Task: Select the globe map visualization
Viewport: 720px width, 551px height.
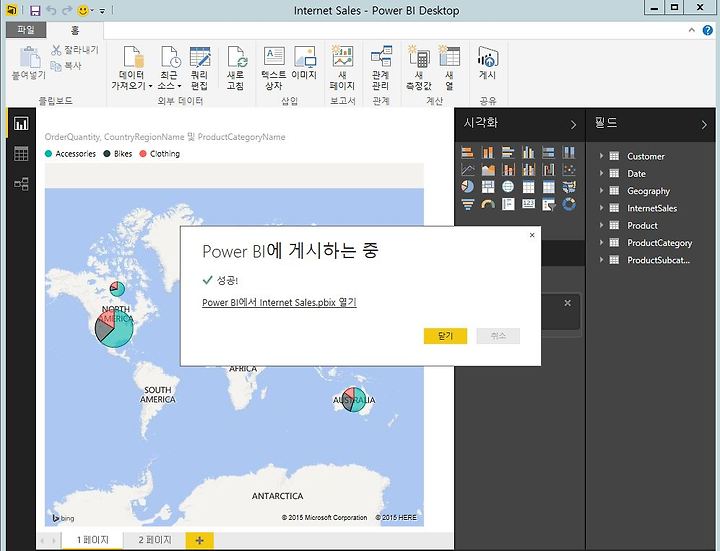Action: [508, 186]
